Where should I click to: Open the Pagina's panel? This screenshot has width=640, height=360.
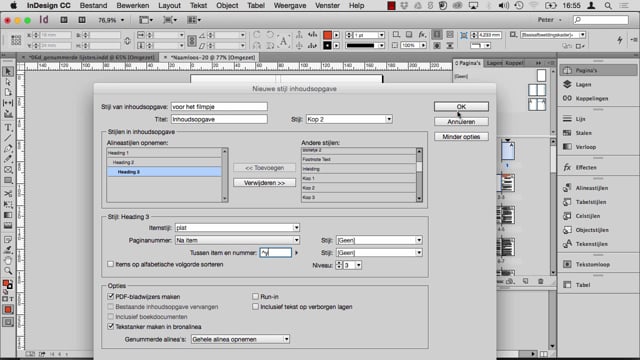(598, 70)
